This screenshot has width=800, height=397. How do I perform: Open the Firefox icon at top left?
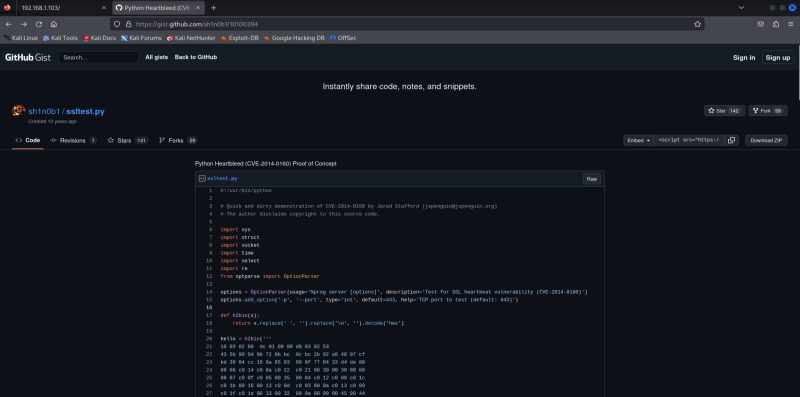[7, 8]
